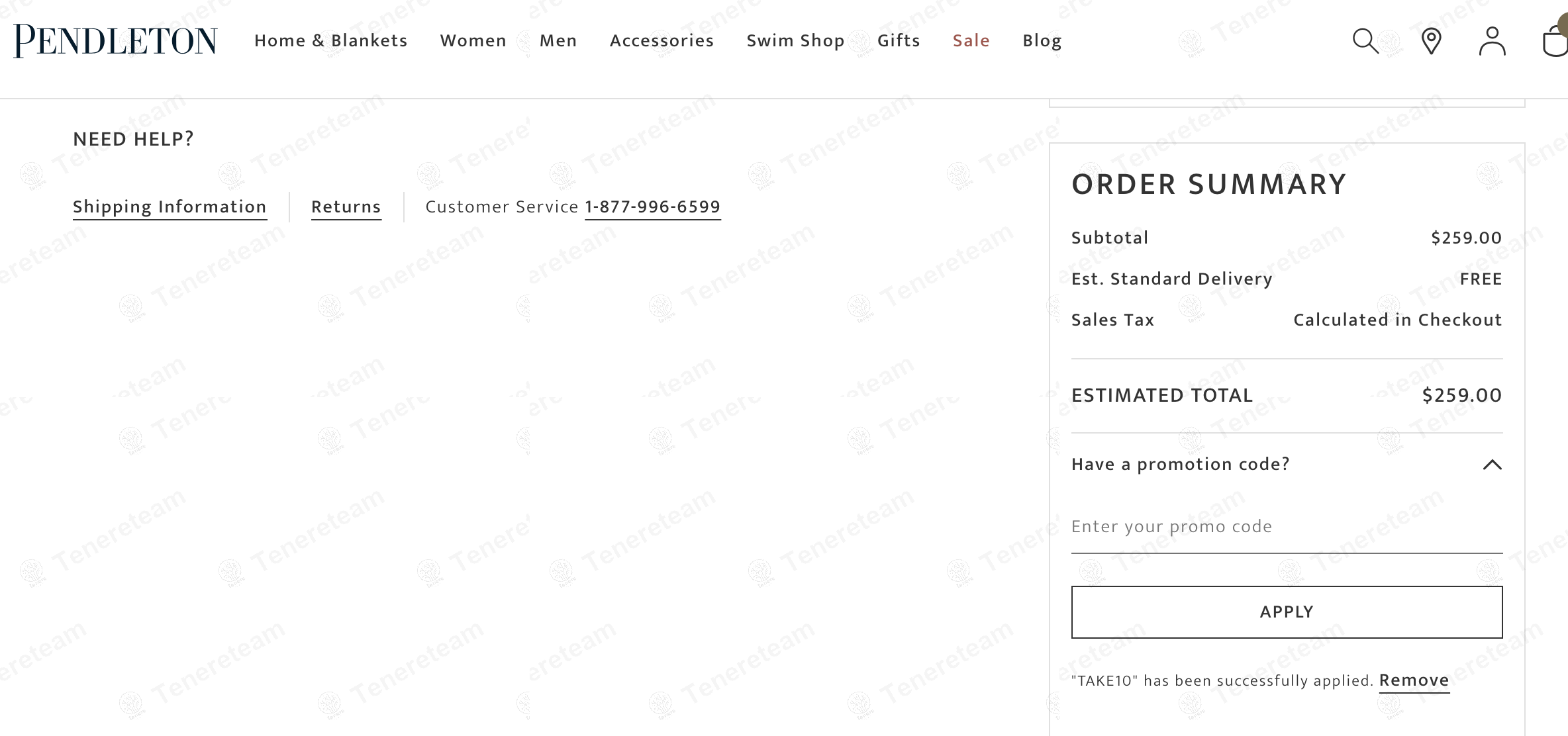Collapse the promotion code section chevron
The height and width of the screenshot is (736, 1568).
click(1492, 465)
